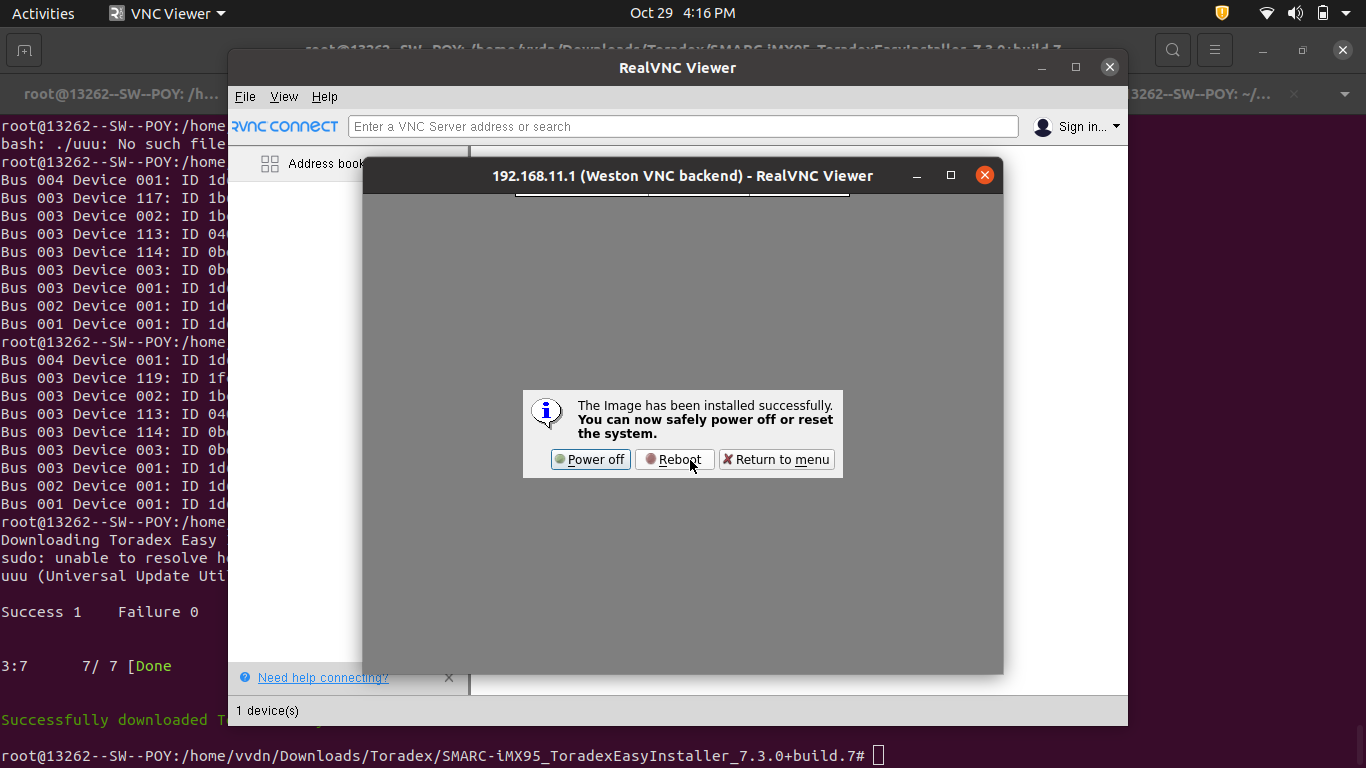Click the volume icon in system tray
Screen dimensions: 1366x768
[1295, 13]
